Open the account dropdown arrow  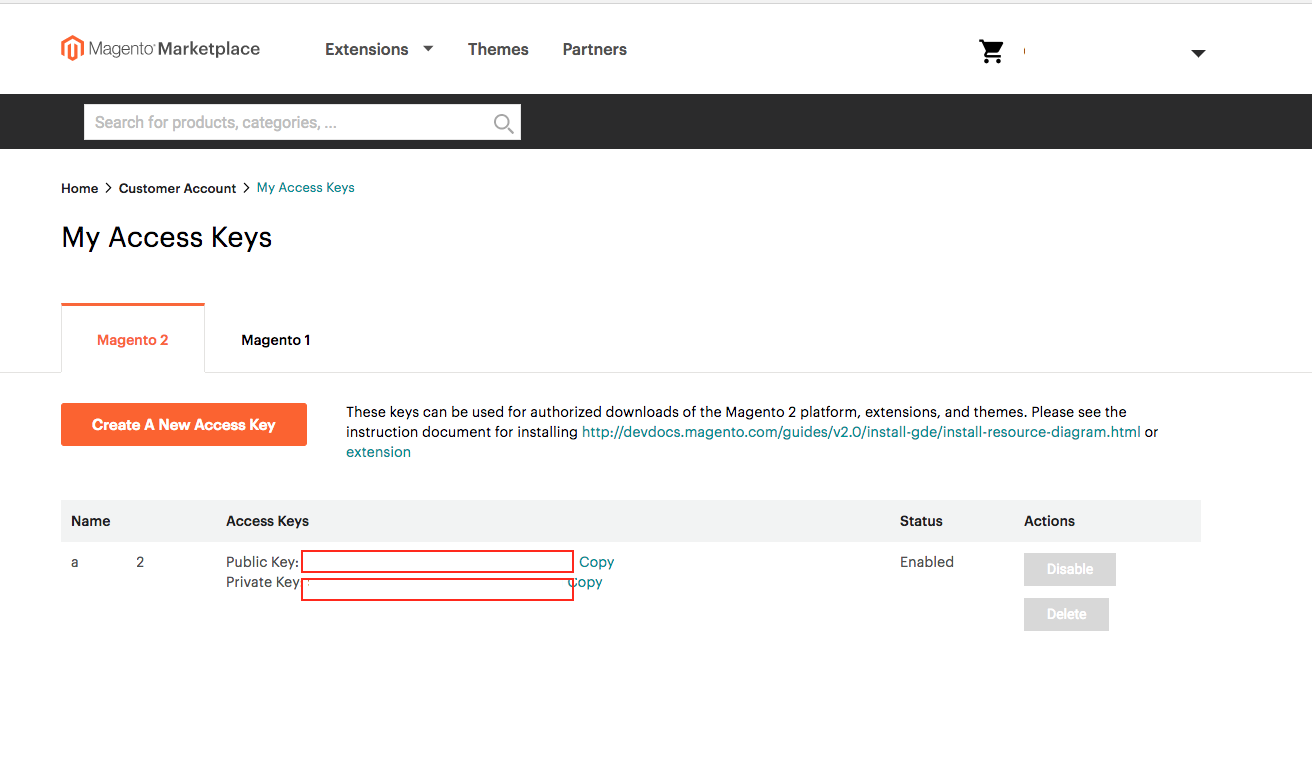(x=1198, y=54)
